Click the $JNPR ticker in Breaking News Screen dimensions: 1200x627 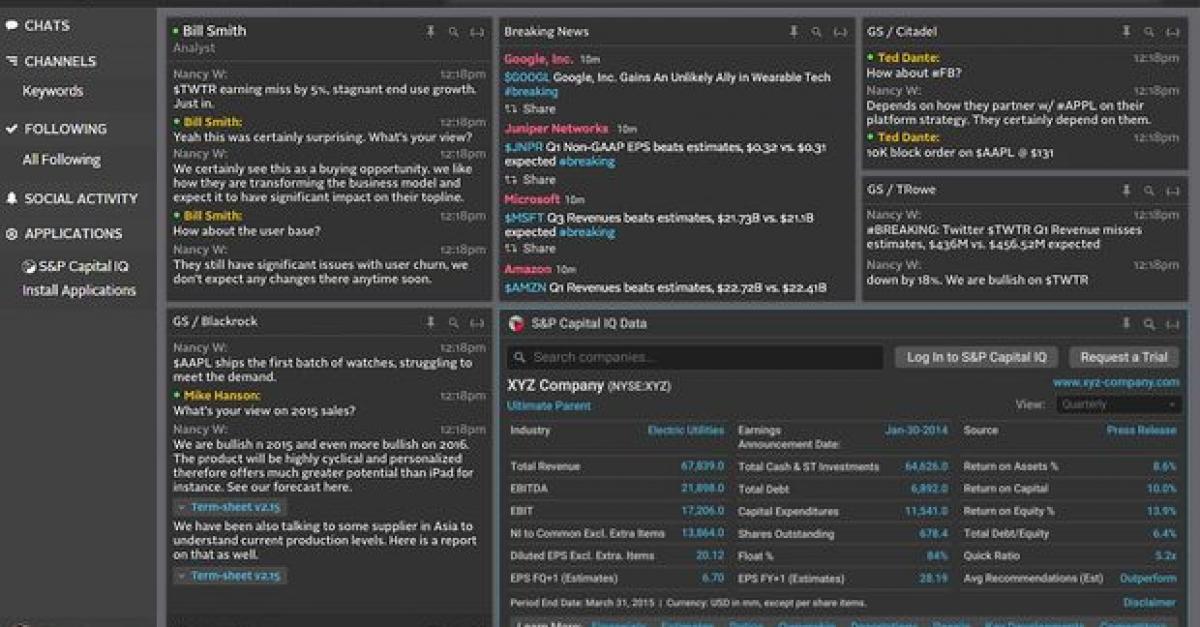[x=525, y=147]
